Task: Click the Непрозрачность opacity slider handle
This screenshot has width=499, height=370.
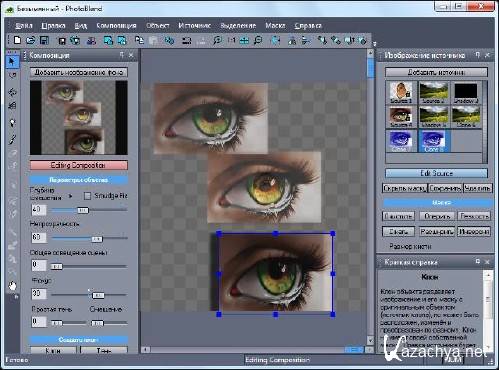Action: (x=97, y=239)
